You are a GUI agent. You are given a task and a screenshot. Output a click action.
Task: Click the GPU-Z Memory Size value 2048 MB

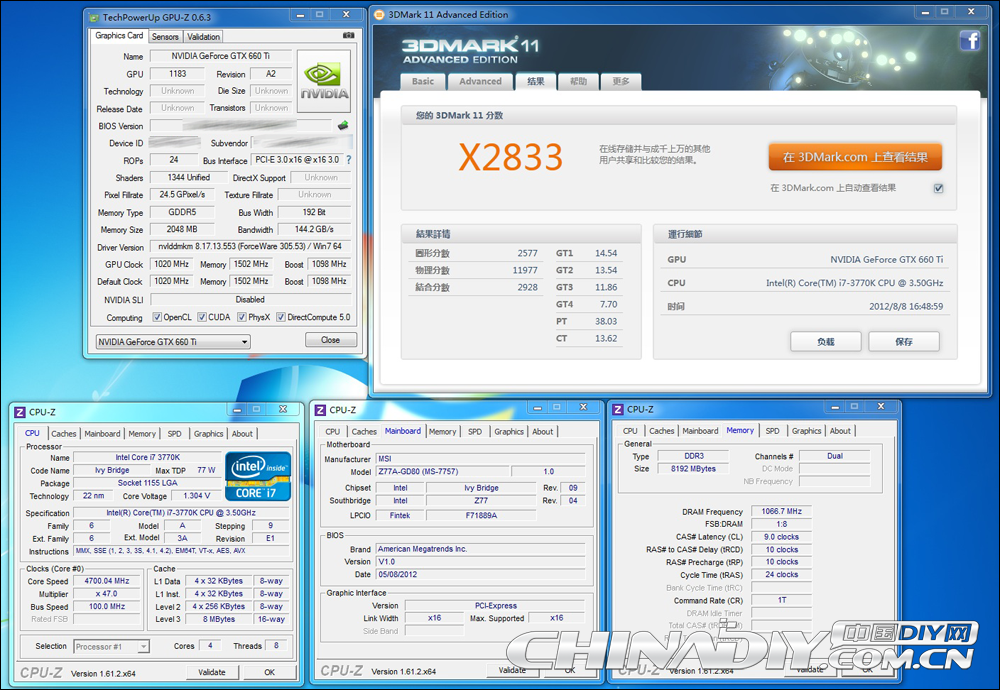[182, 230]
